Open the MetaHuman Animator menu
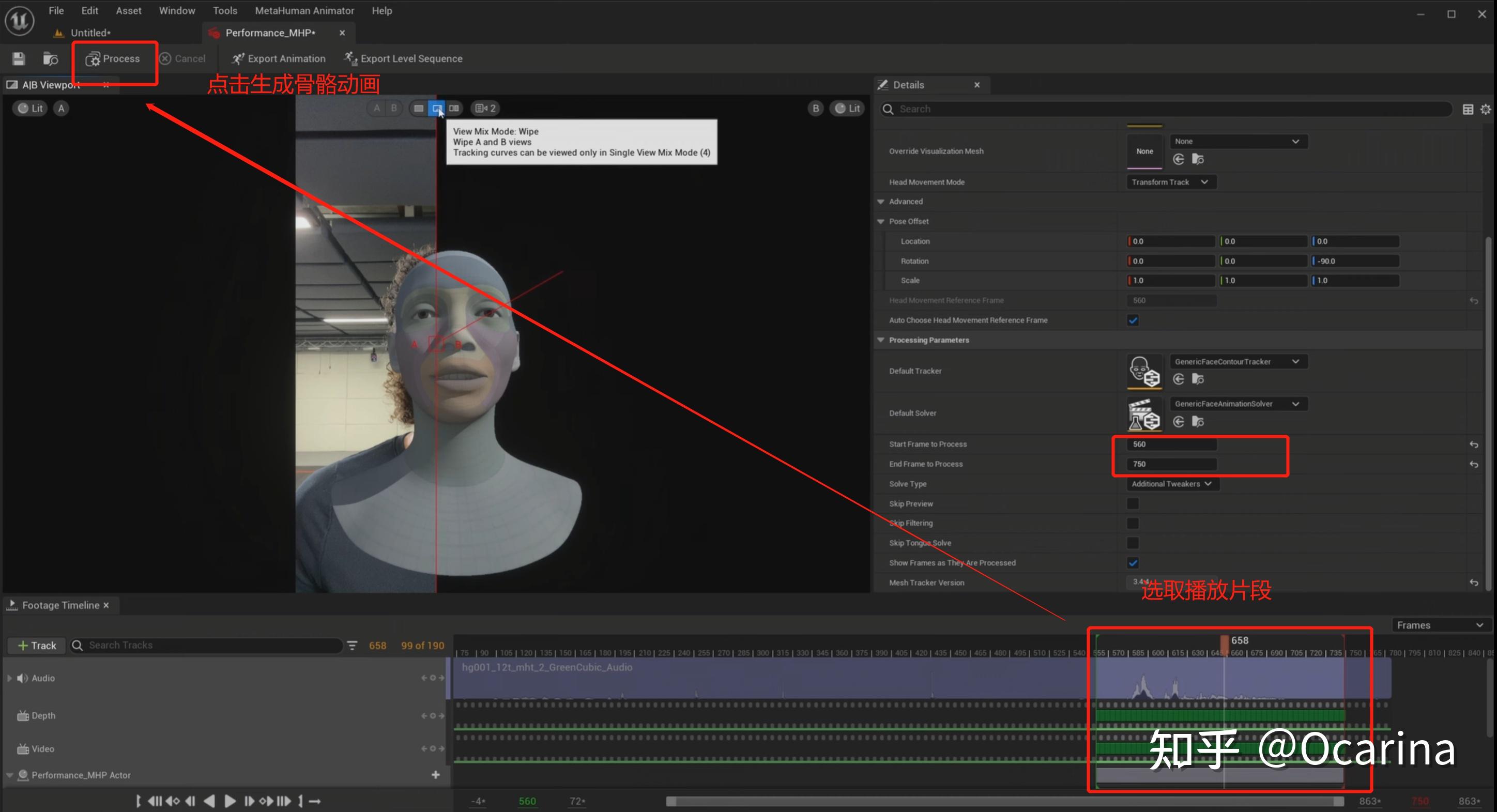Screen dimensions: 1497x812 pyautogui.click(x=304, y=10)
